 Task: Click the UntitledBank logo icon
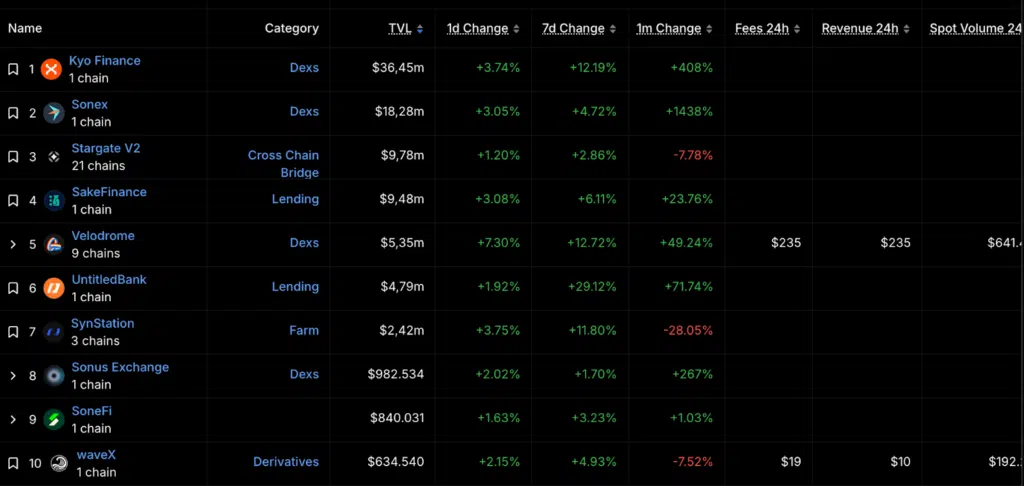tap(54, 288)
